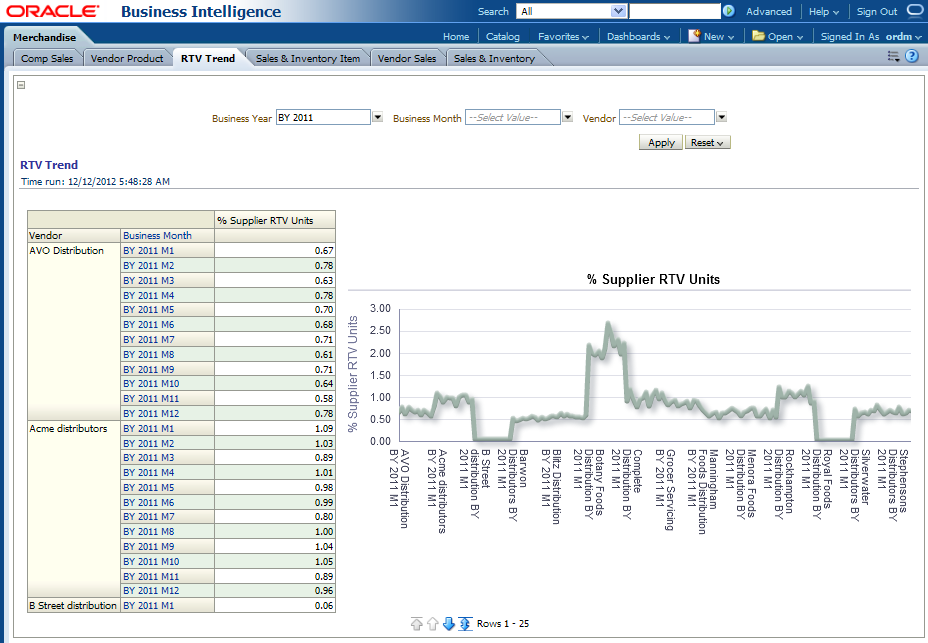Open the Favorites menu

click(x=563, y=36)
